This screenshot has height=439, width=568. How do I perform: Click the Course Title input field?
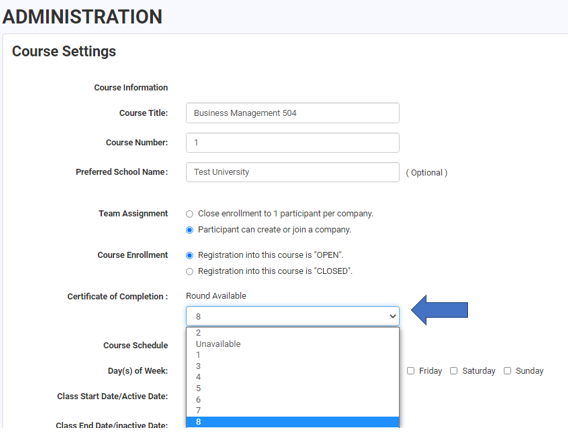click(293, 113)
